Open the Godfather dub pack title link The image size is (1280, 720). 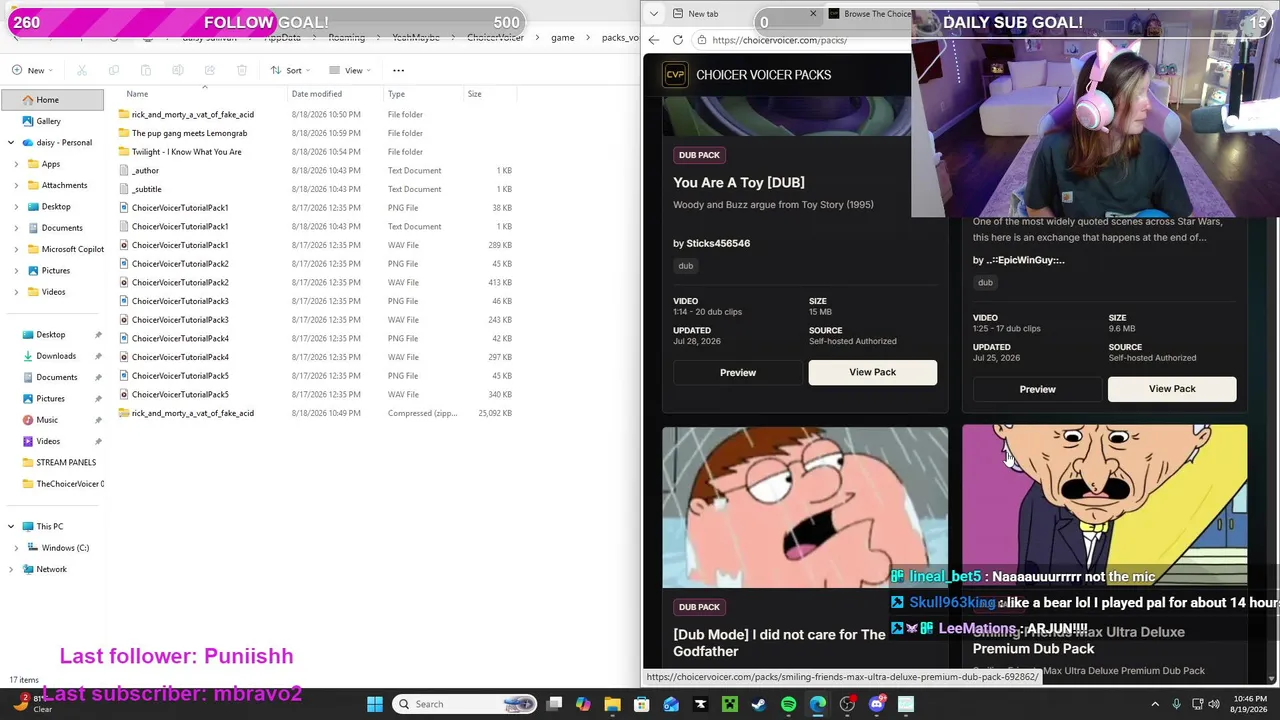pos(780,643)
